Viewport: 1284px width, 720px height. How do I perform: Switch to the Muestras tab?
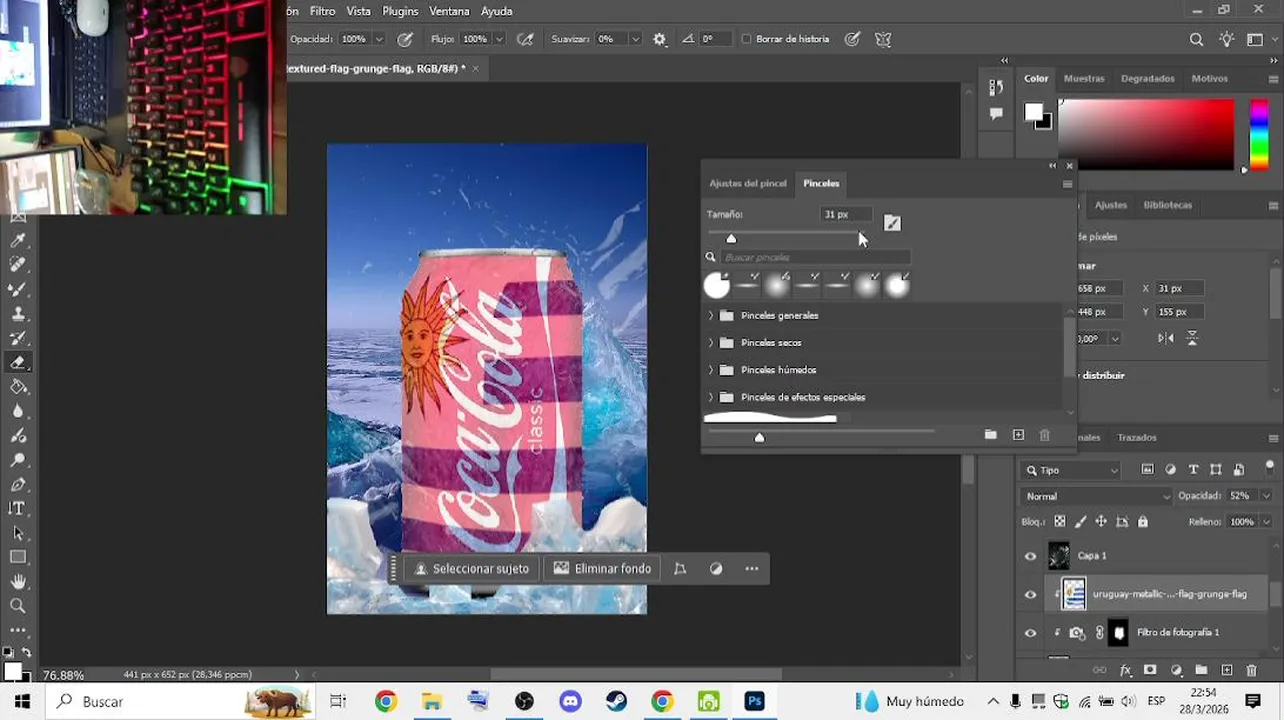1084,78
